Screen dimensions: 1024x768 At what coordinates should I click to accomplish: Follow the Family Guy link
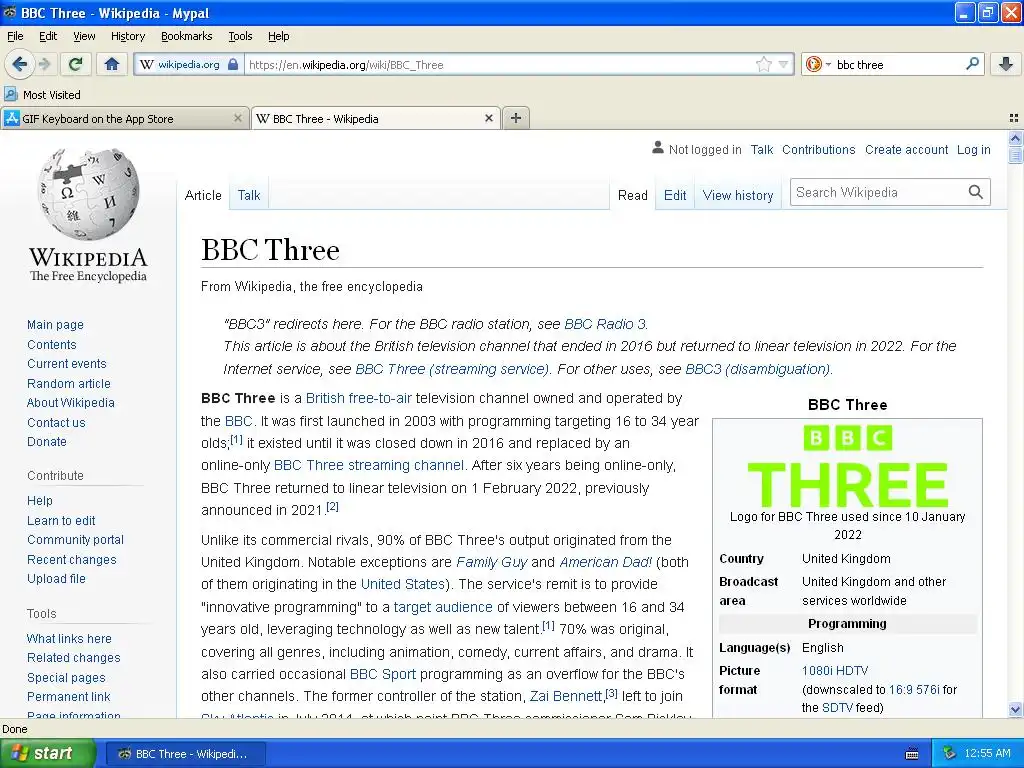pyautogui.click(x=492, y=562)
